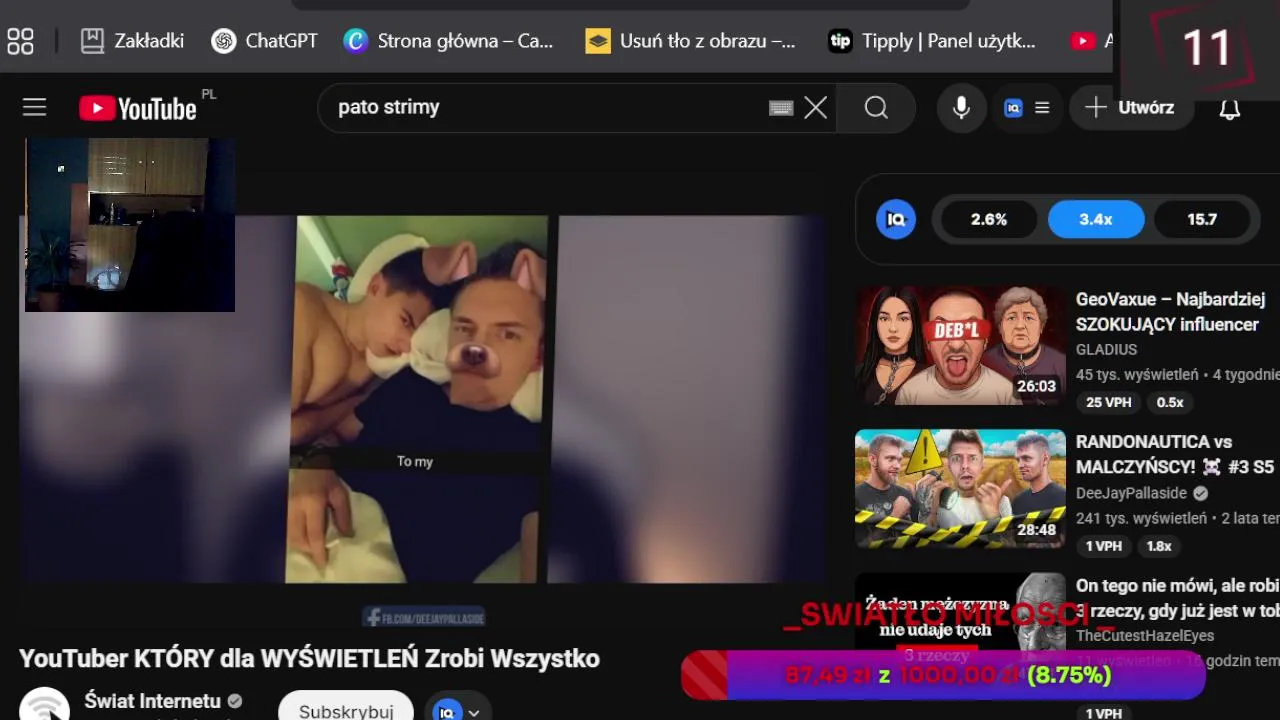
Task: Run search with the magnifier button
Action: point(877,107)
